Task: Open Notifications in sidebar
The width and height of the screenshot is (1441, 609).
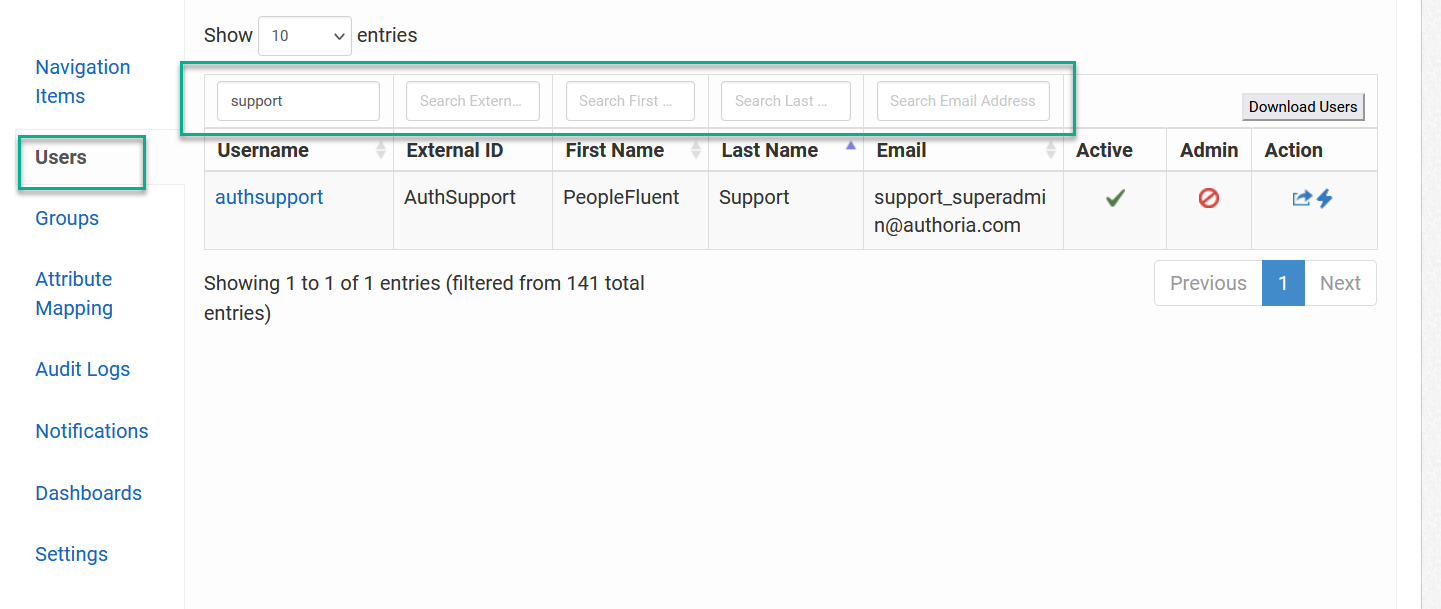Action: (92, 431)
